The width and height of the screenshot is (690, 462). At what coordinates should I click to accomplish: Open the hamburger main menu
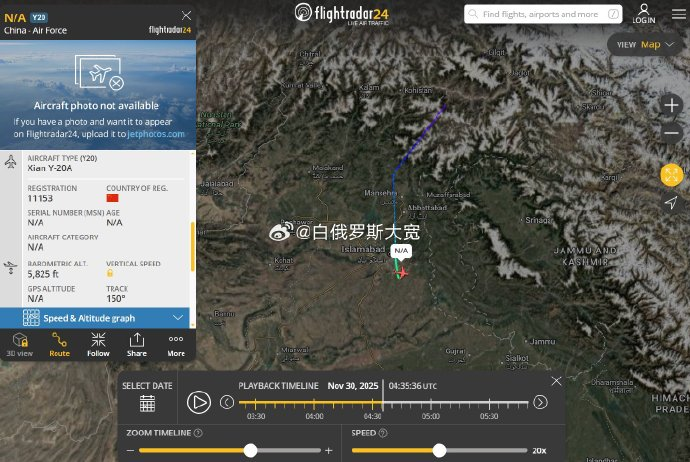click(x=679, y=14)
